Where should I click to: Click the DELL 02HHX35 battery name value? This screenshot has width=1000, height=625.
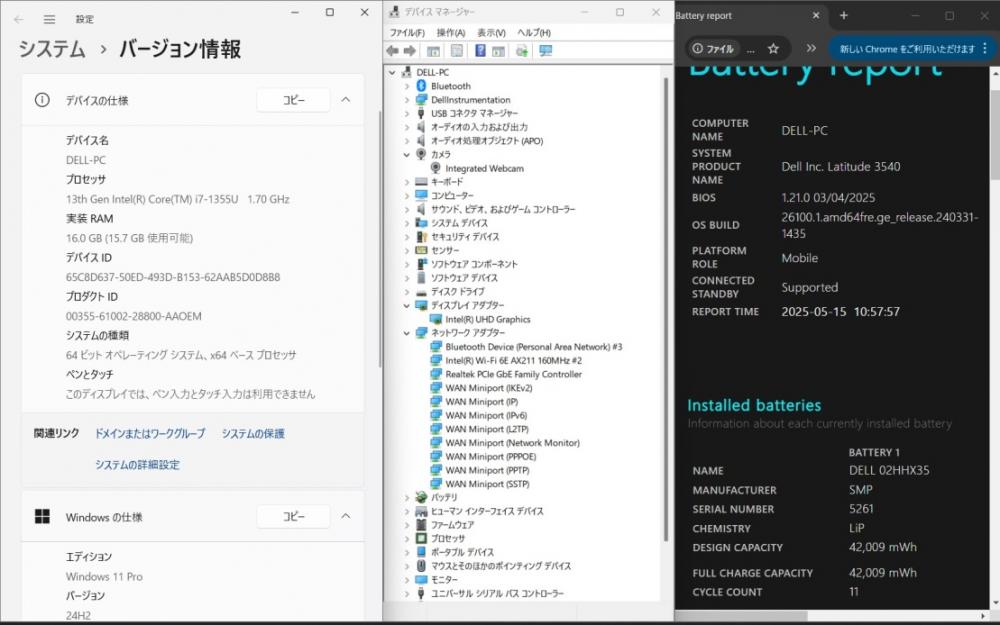889,470
